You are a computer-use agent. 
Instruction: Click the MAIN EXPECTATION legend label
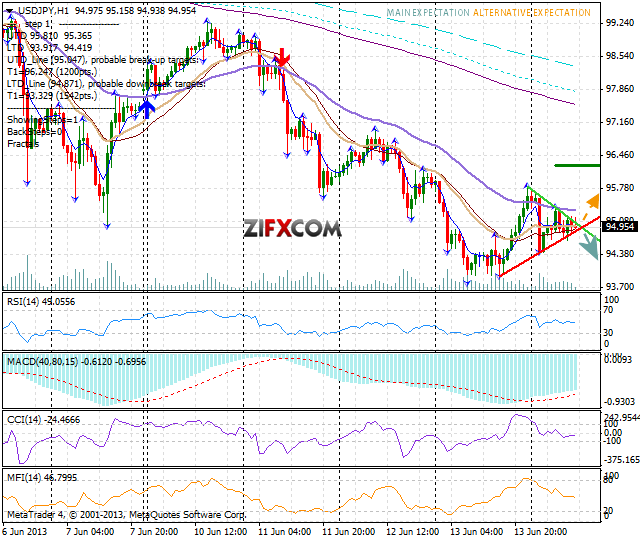[x=428, y=13]
